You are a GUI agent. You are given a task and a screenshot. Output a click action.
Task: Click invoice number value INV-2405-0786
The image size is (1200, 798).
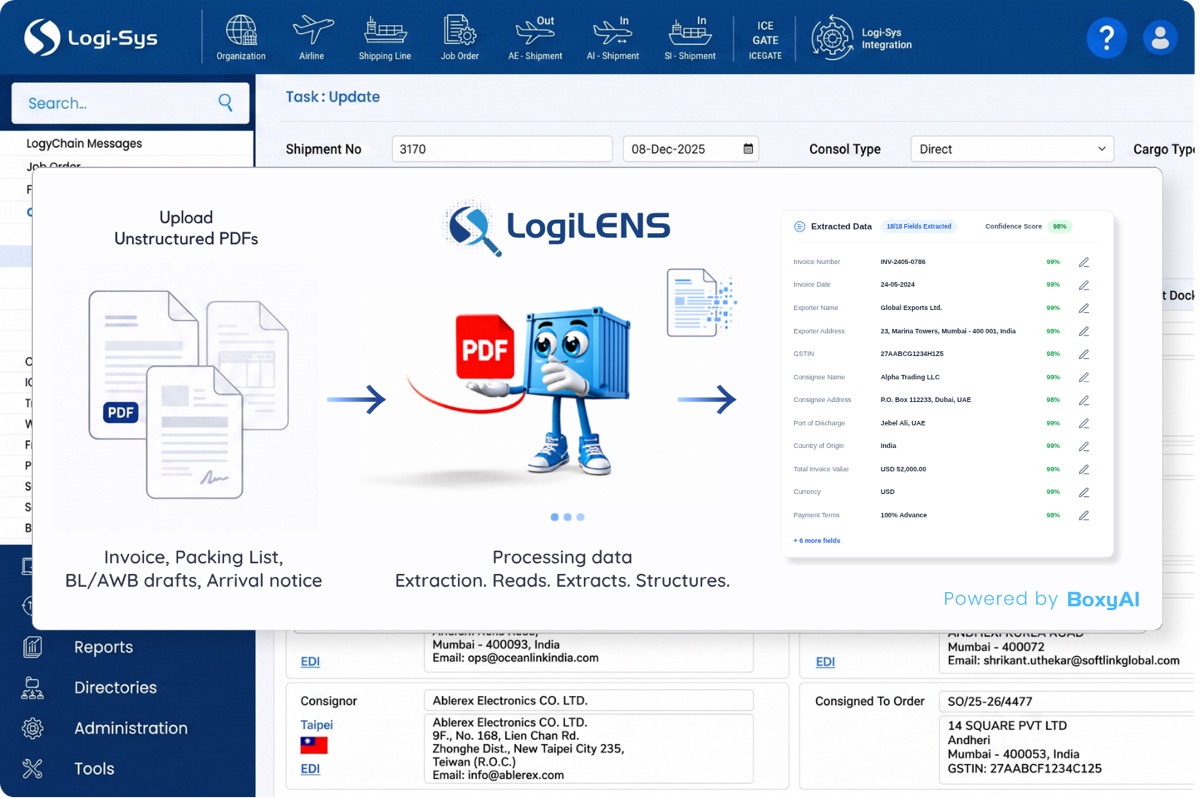(903, 262)
